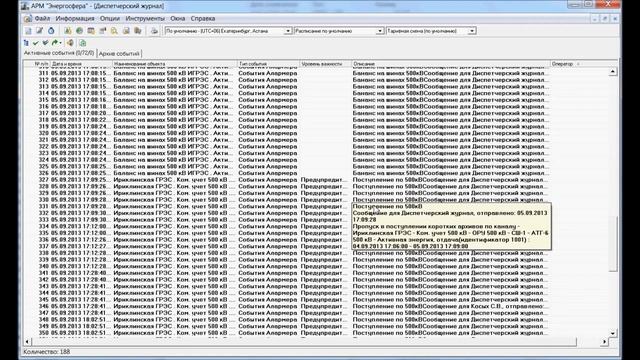
Task: Sort by the Уровень важности column header
Action: coord(326,64)
